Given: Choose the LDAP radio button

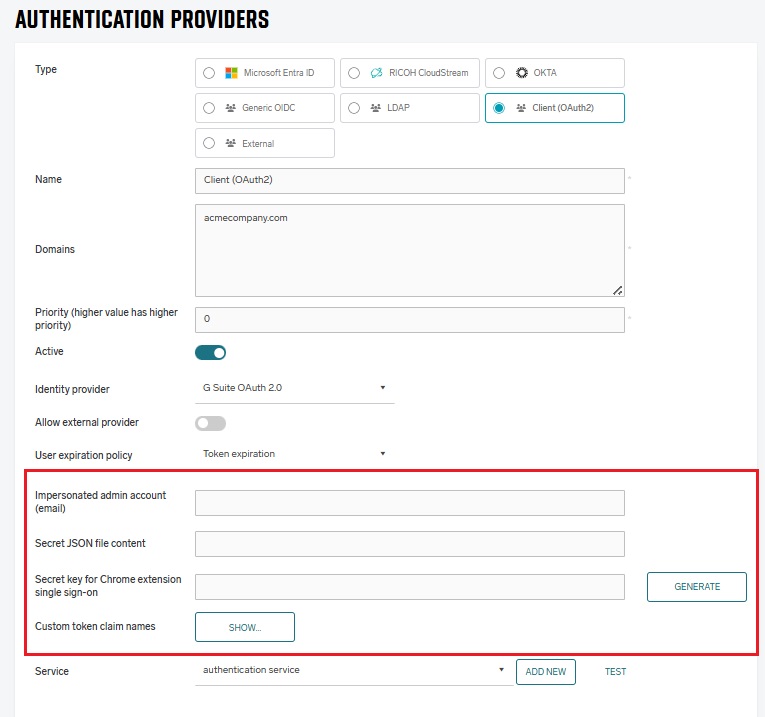Looking at the screenshot, I should pos(354,108).
